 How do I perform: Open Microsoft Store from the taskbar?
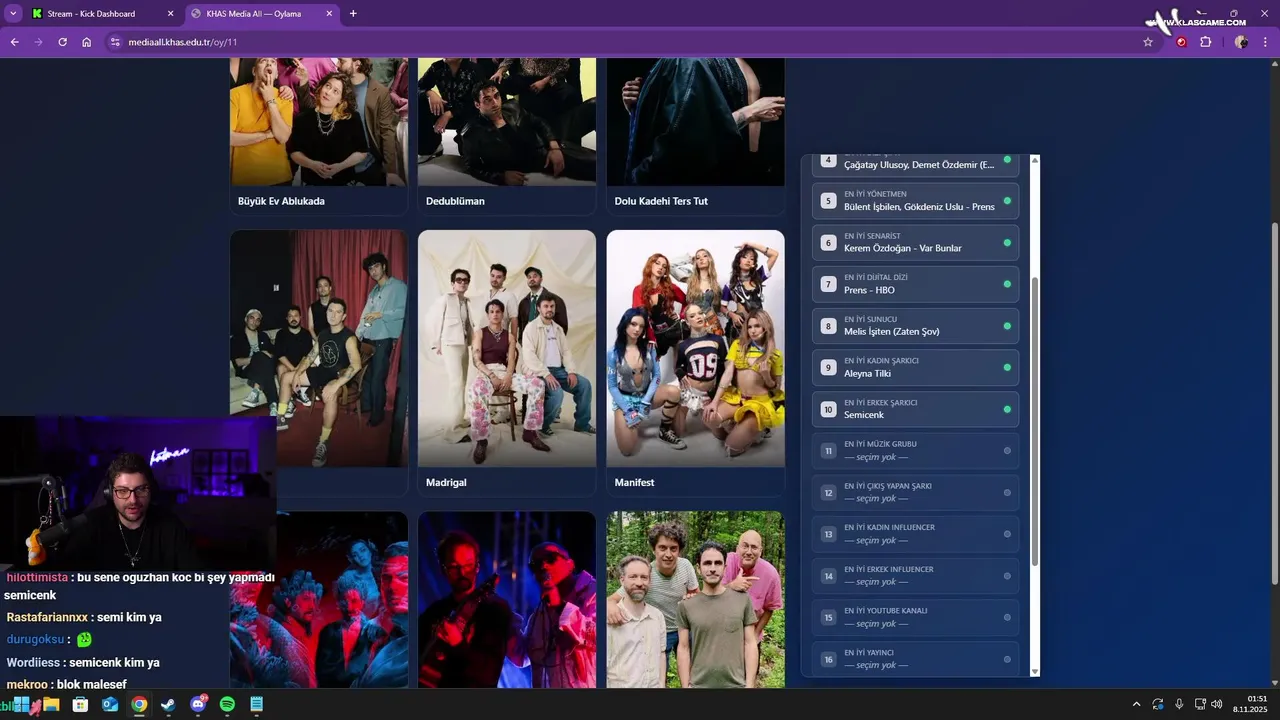pyautogui.click(x=80, y=705)
